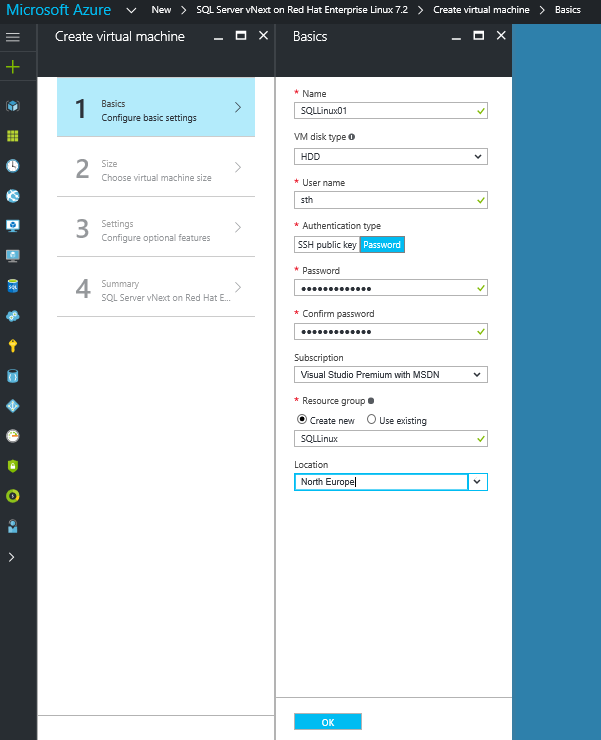Minimize the Create virtual machine blade
Image resolution: width=601 pixels, height=740 pixels.
(218, 38)
